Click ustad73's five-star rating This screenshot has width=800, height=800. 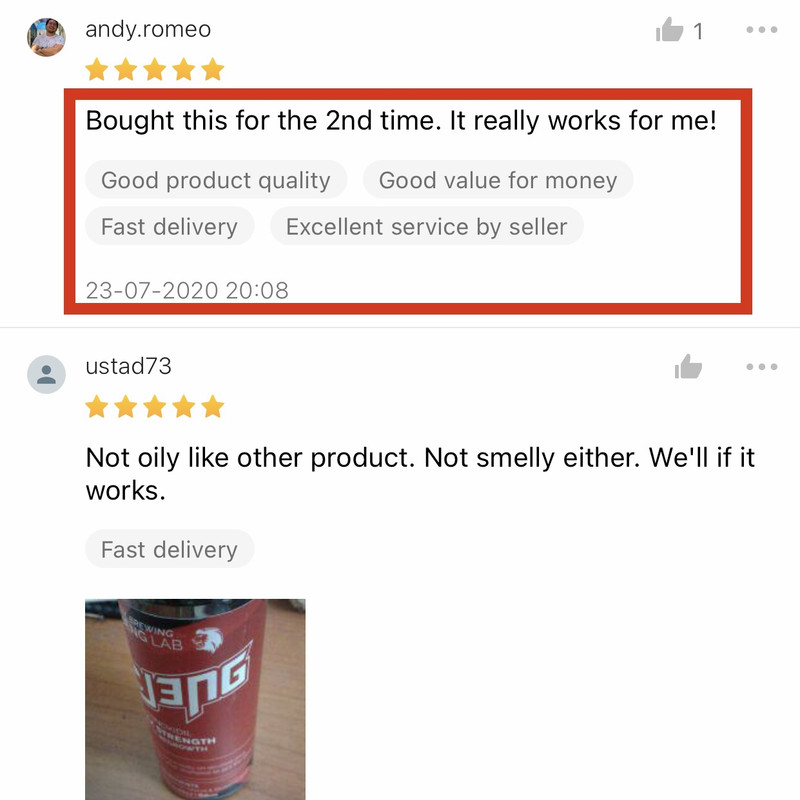tap(155, 407)
